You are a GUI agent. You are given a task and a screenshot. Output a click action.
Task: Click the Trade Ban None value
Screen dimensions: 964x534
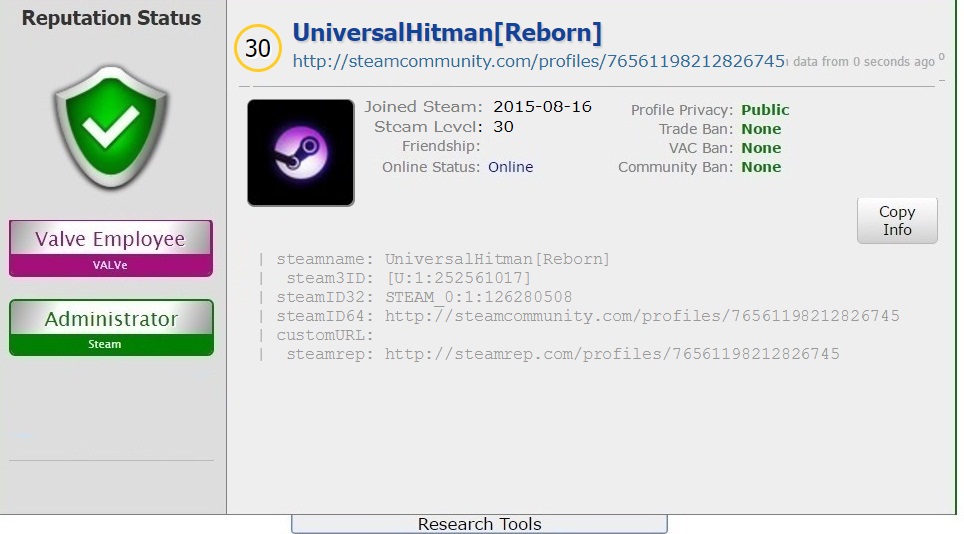pyautogui.click(x=761, y=129)
